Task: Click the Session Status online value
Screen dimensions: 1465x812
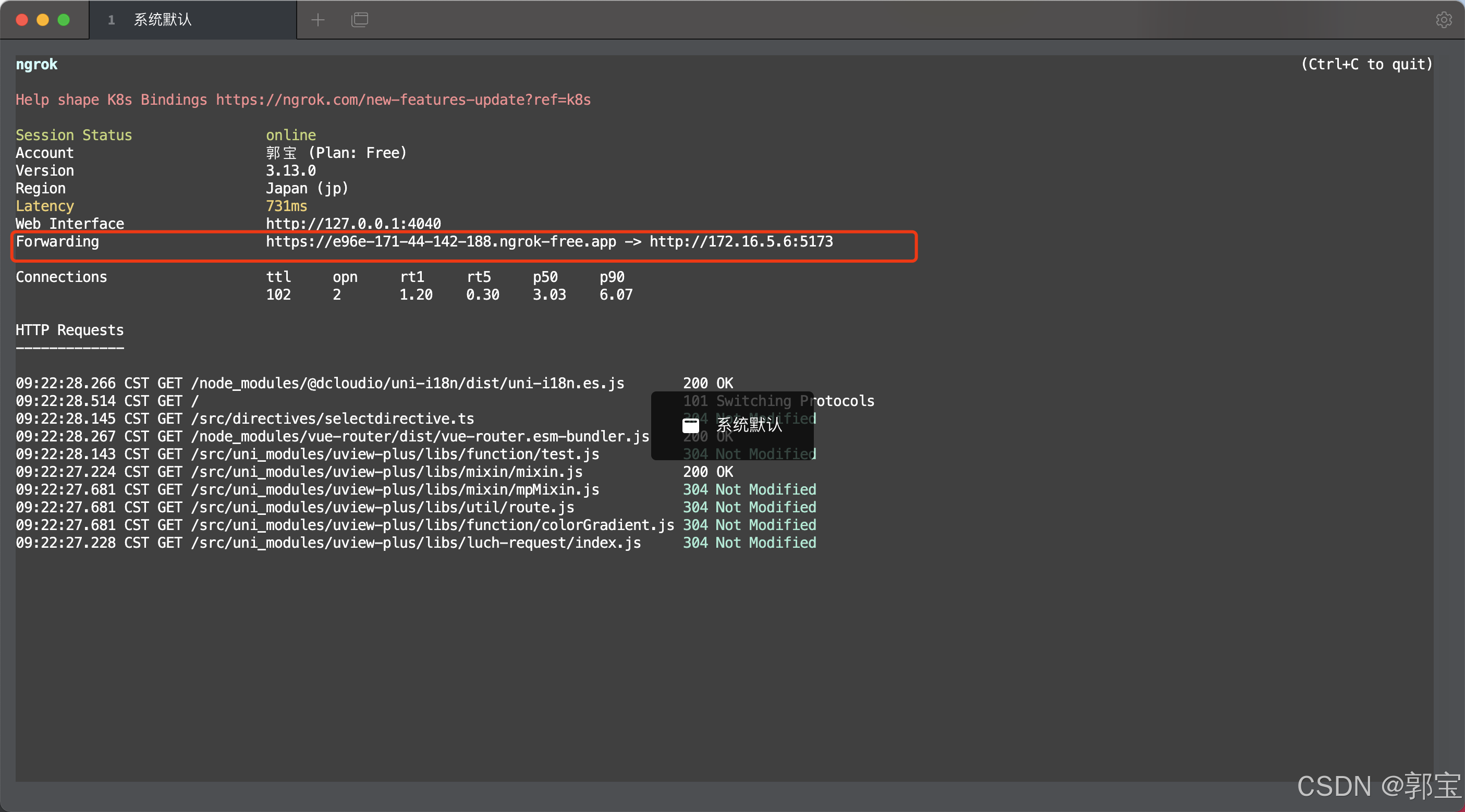Action: pyautogui.click(x=290, y=136)
